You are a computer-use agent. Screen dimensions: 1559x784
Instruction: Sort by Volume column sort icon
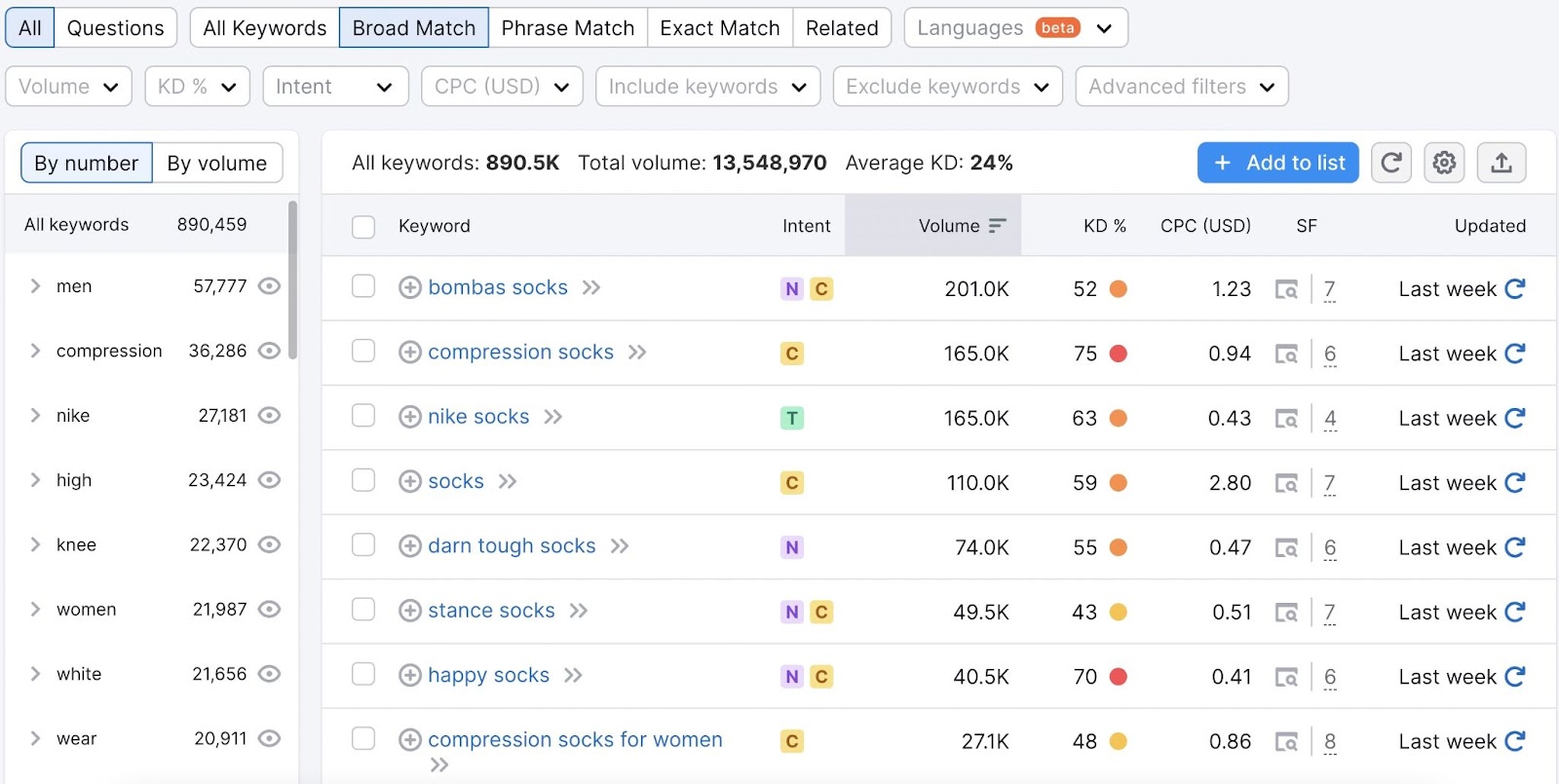(997, 226)
